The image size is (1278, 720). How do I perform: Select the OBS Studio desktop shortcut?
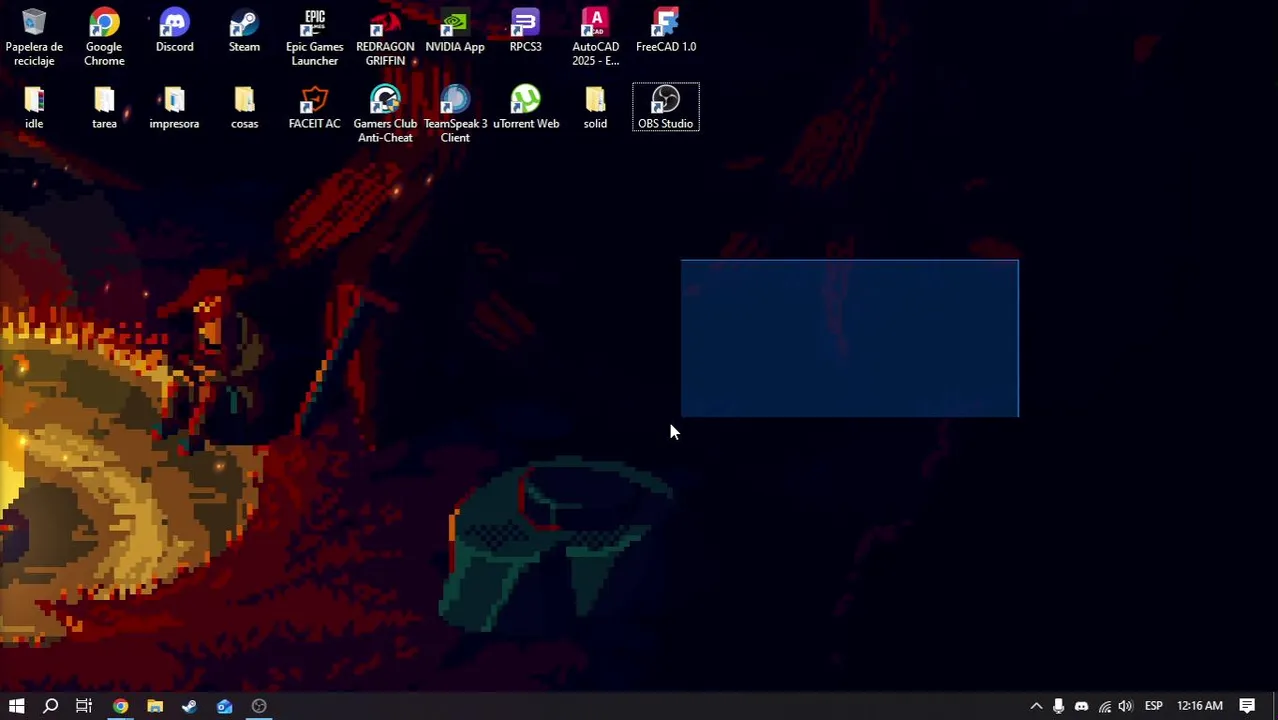pyautogui.click(x=665, y=108)
